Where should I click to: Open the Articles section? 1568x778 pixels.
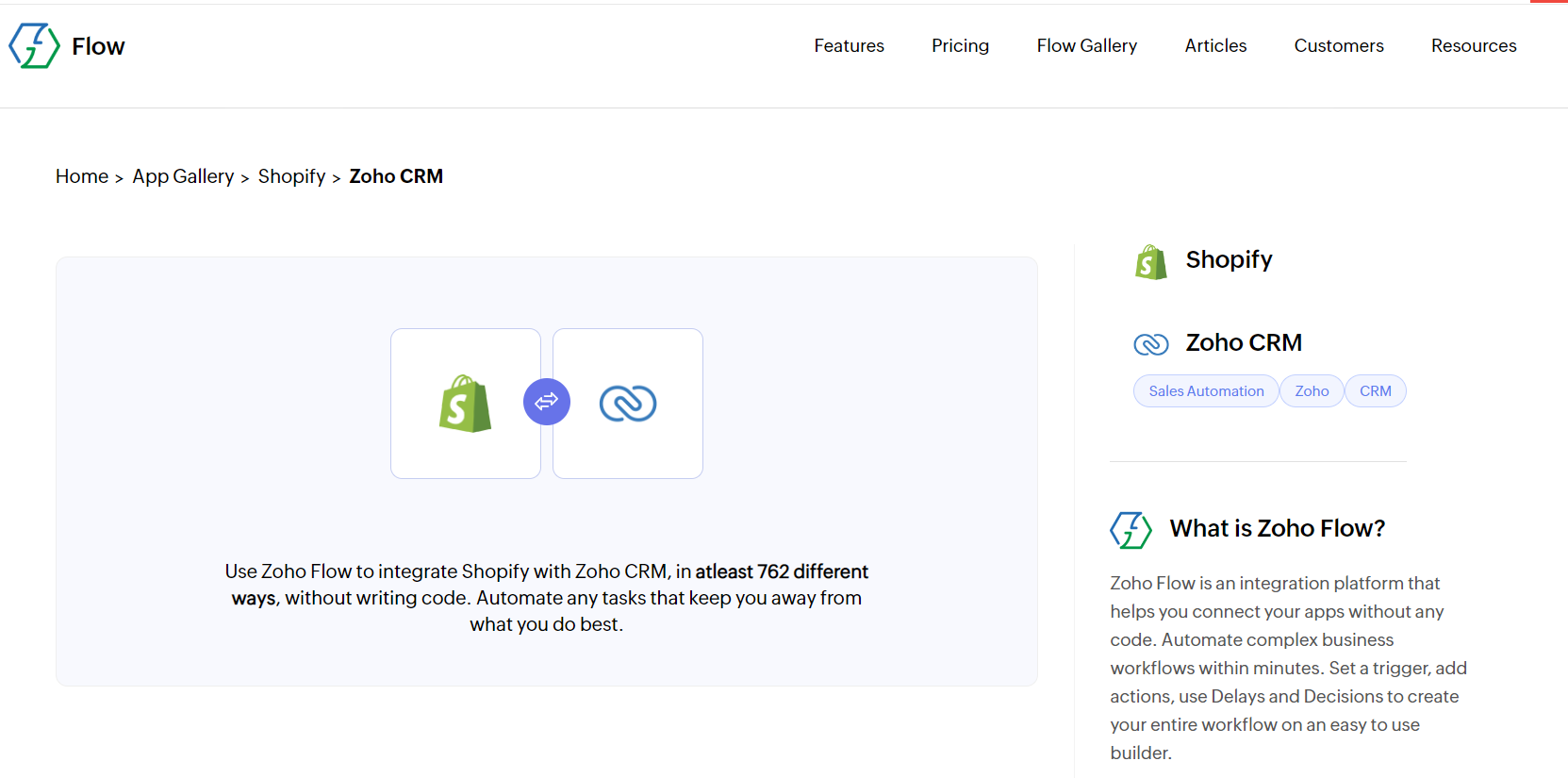[1215, 45]
